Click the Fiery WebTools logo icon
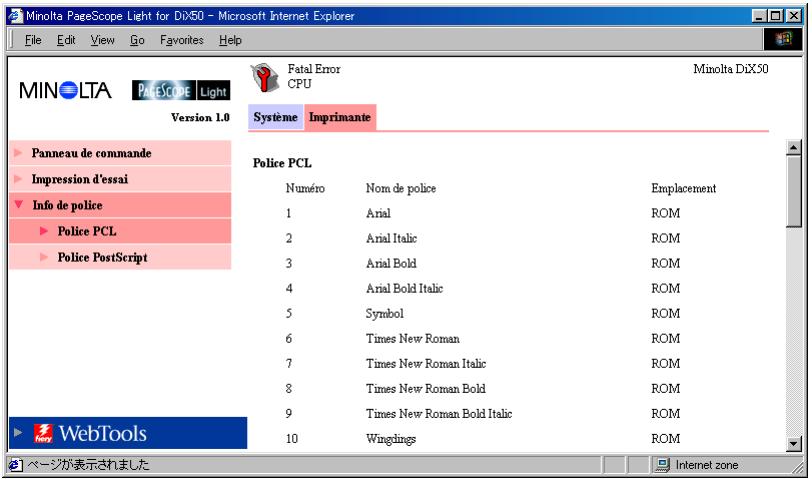 44,433
